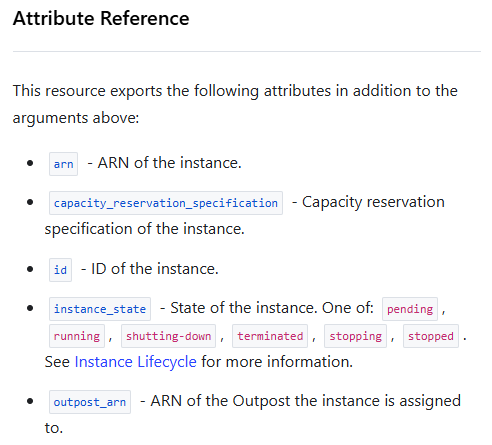Select the stopping state value
The height and width of the screenshot is (445, 492).
[x=355, y=336]
